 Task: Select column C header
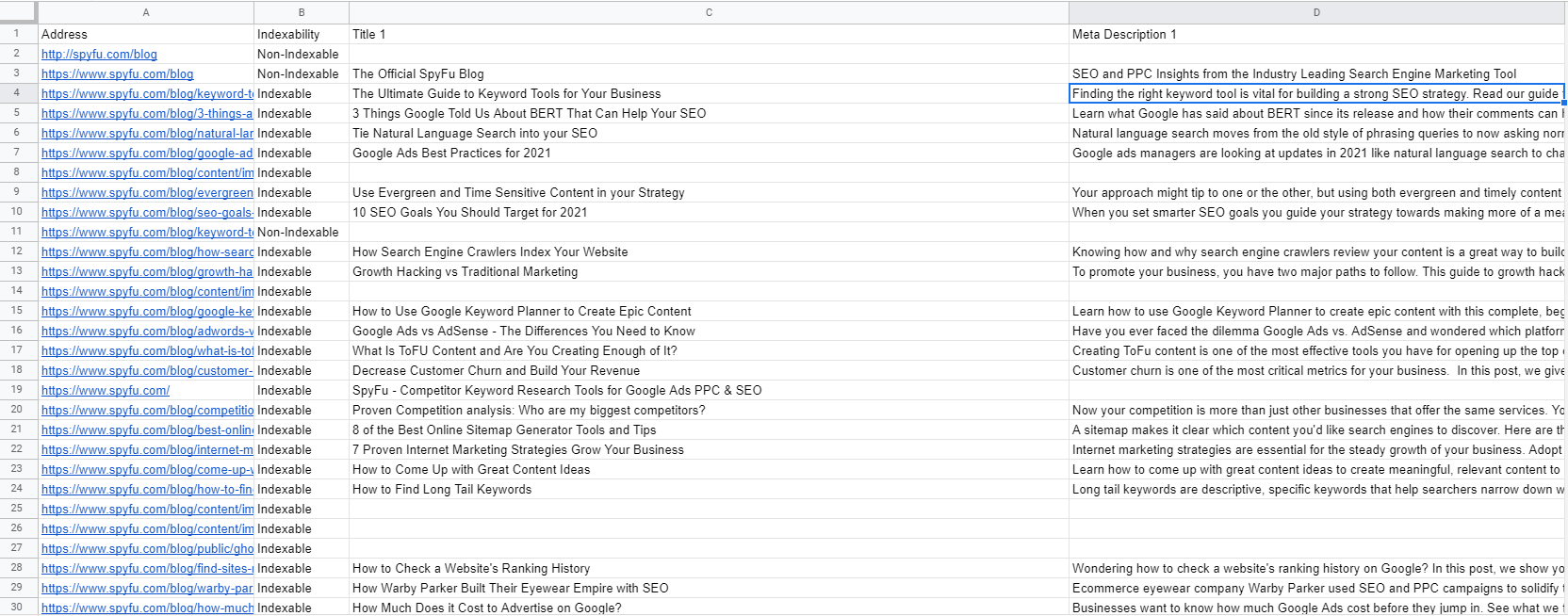click(709, 12)
